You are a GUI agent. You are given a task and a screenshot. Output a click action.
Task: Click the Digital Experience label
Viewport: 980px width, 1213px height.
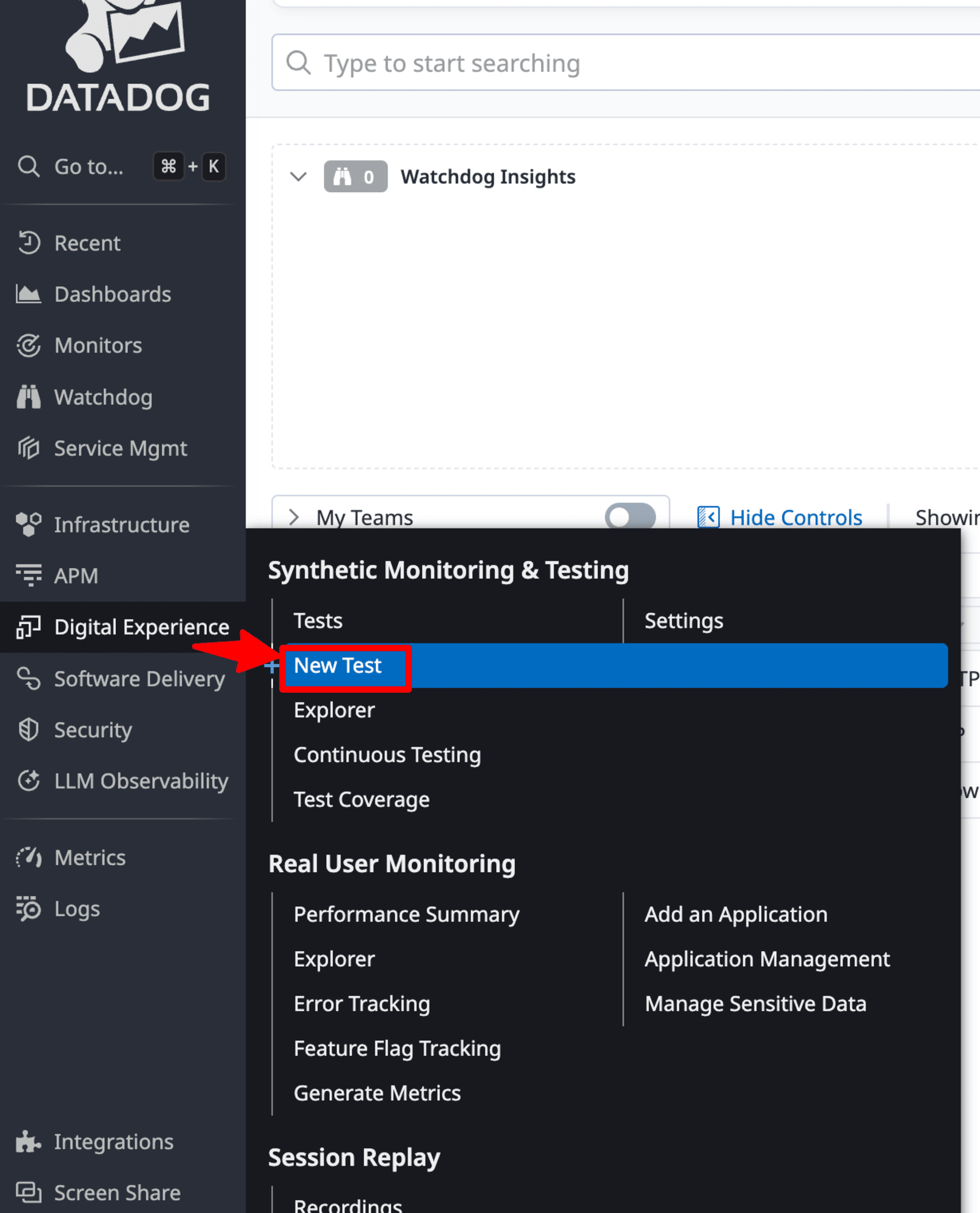pyautogui.click(x=142, y=627)
